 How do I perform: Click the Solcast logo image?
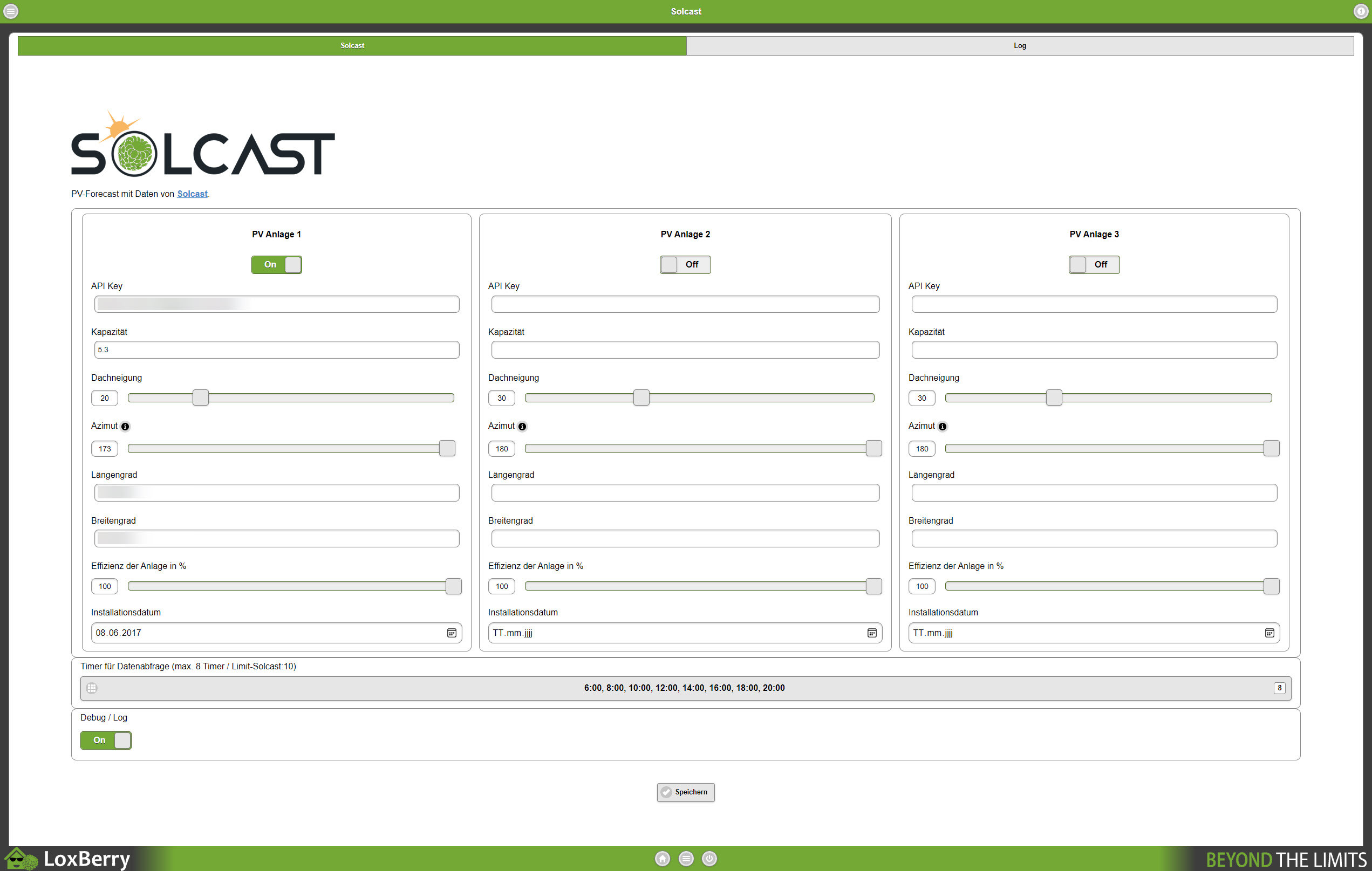pyautogui.click(x=203, y=143)
